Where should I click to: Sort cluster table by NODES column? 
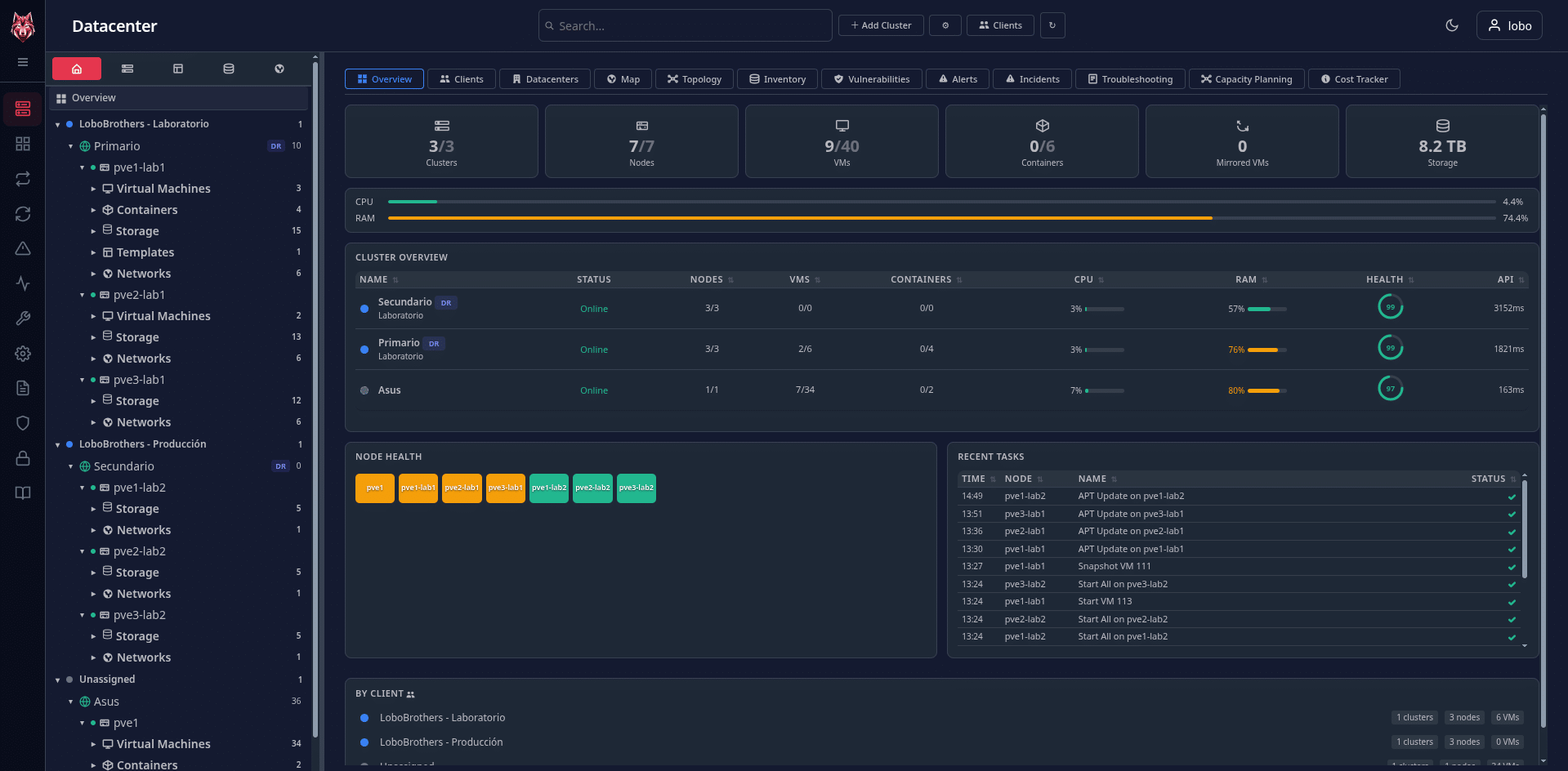pyautogui.click(x=711, y=279)
